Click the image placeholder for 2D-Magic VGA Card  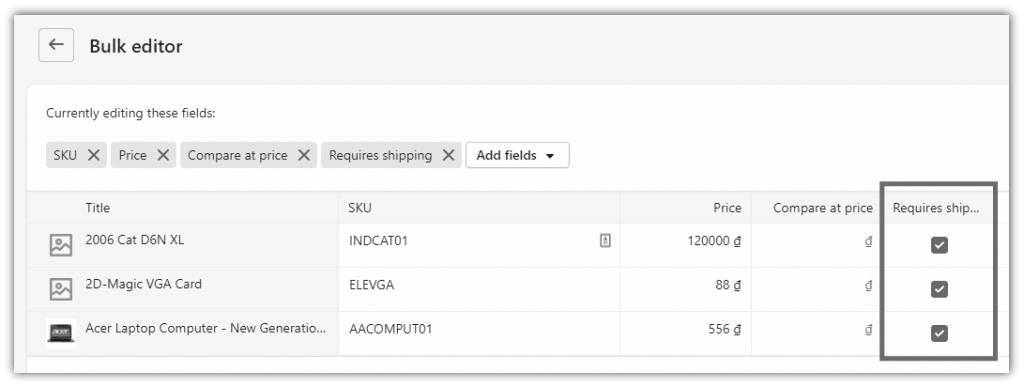coord(61,289)
